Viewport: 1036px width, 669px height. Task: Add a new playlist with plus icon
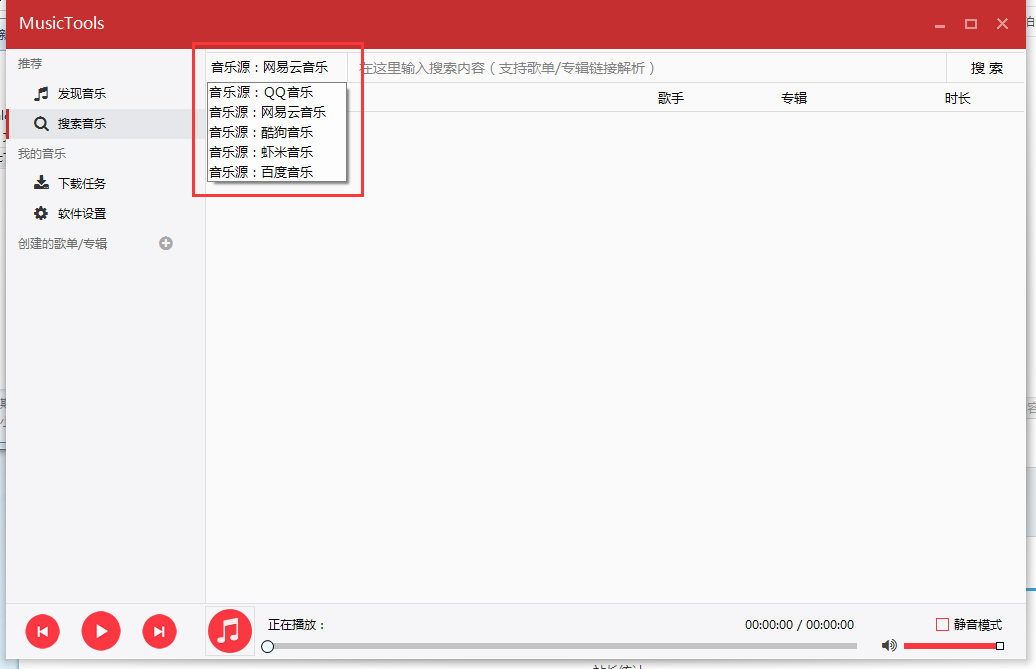pos(166,244)
